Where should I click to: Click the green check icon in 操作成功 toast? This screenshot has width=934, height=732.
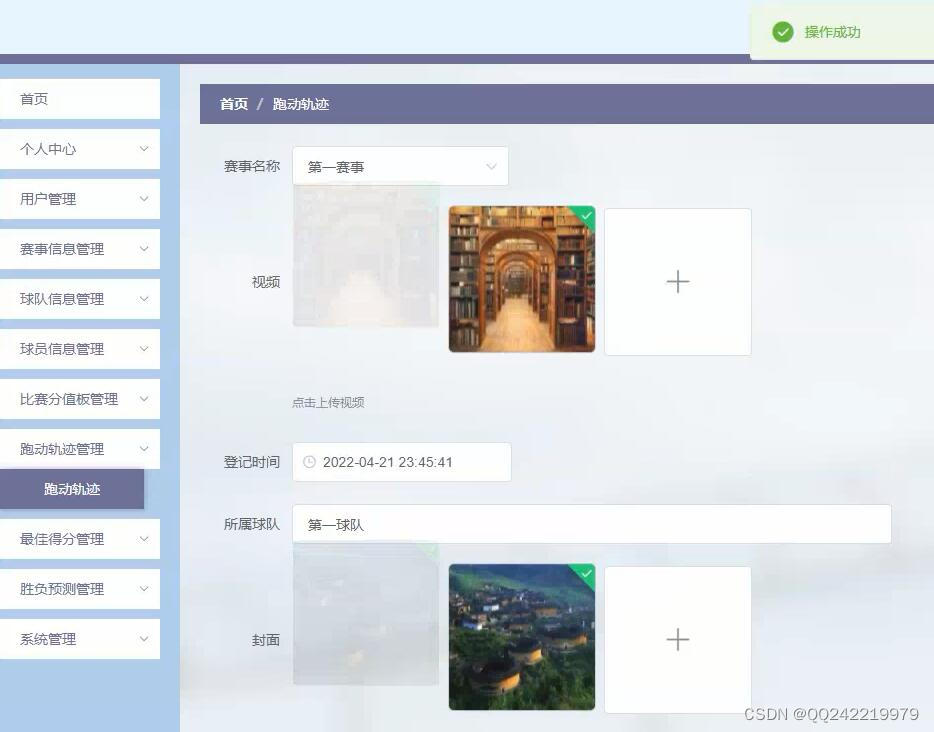(783, 32)
